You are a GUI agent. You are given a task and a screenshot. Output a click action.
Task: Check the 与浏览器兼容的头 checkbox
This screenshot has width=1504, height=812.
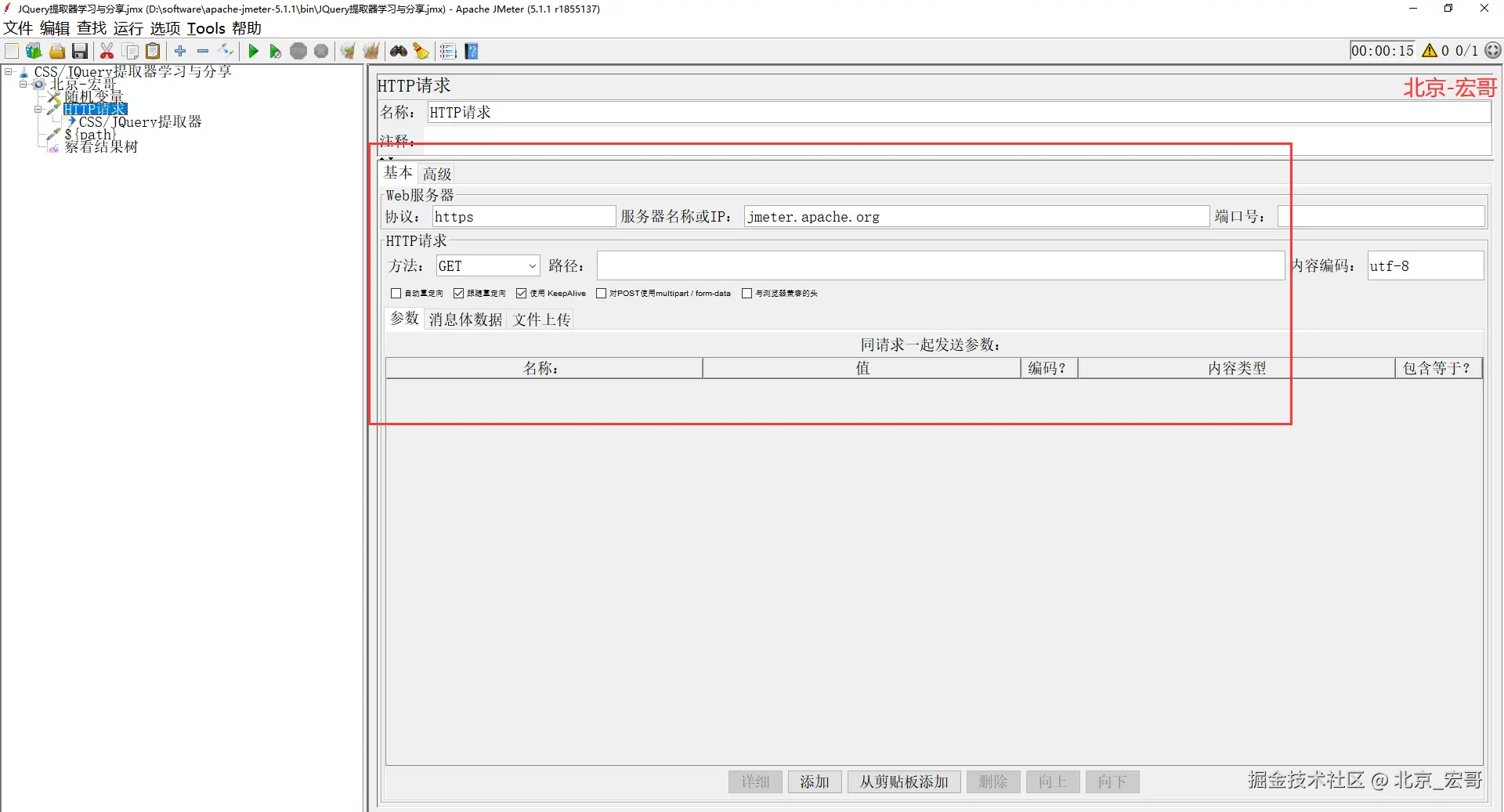click(x=747, y=294)
